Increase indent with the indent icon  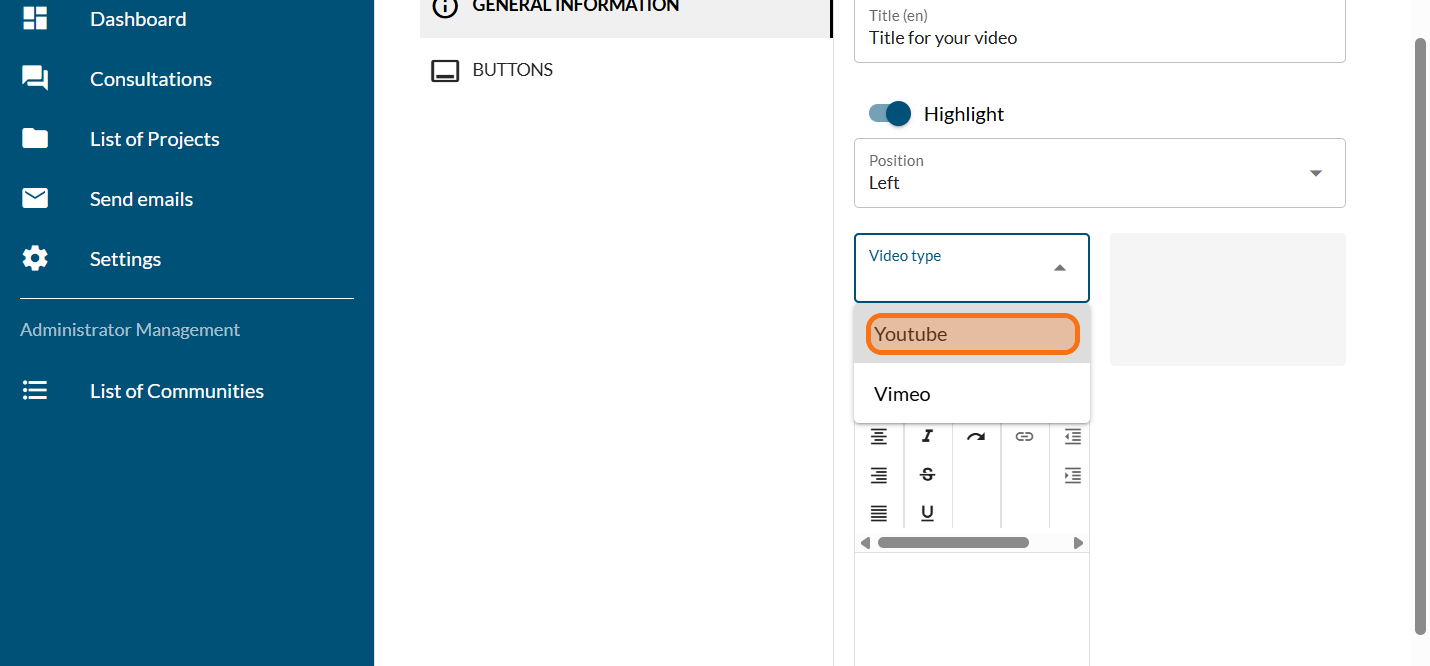[x=1072, y=475]
